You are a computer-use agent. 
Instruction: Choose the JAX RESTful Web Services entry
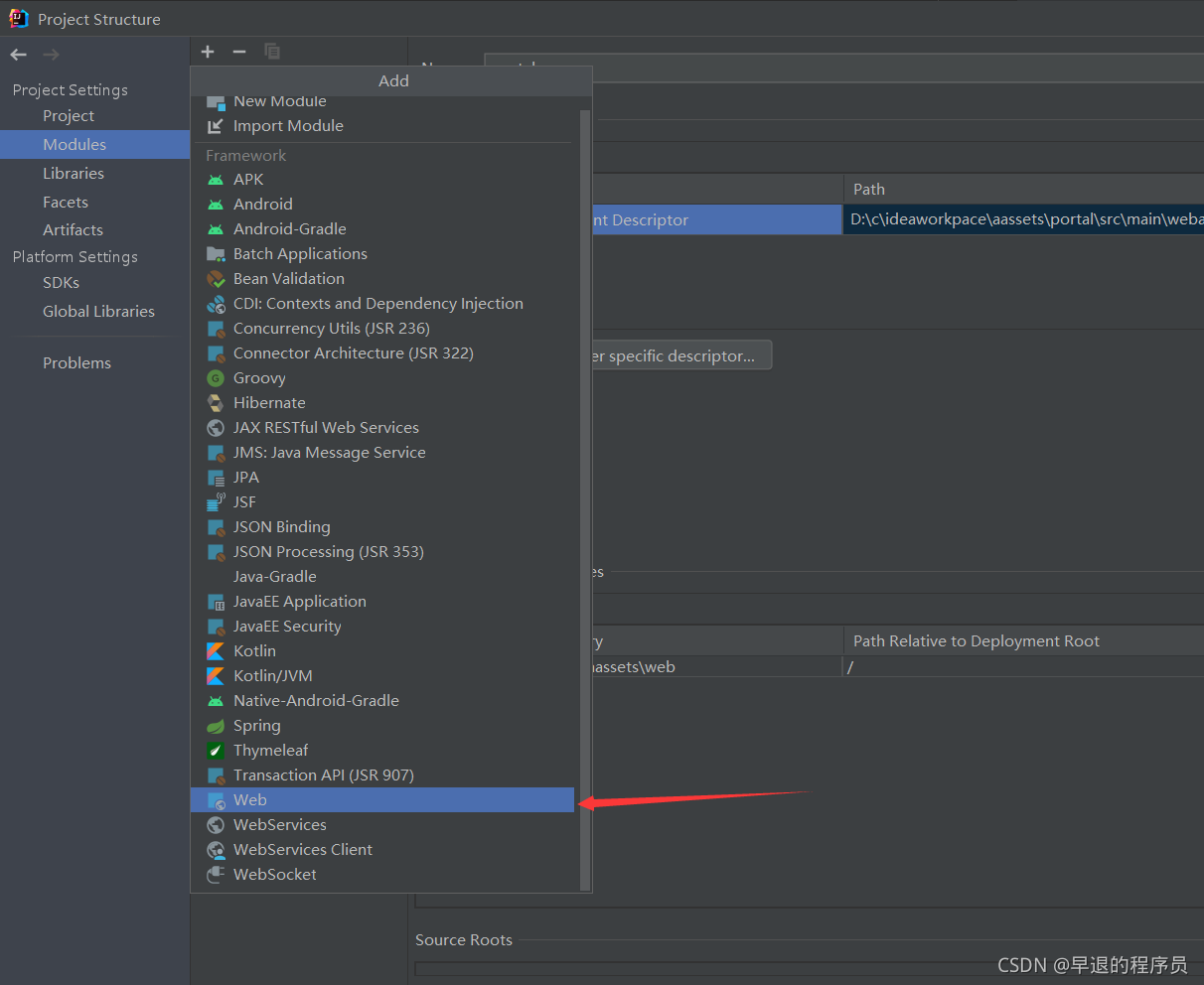[326, 427]
